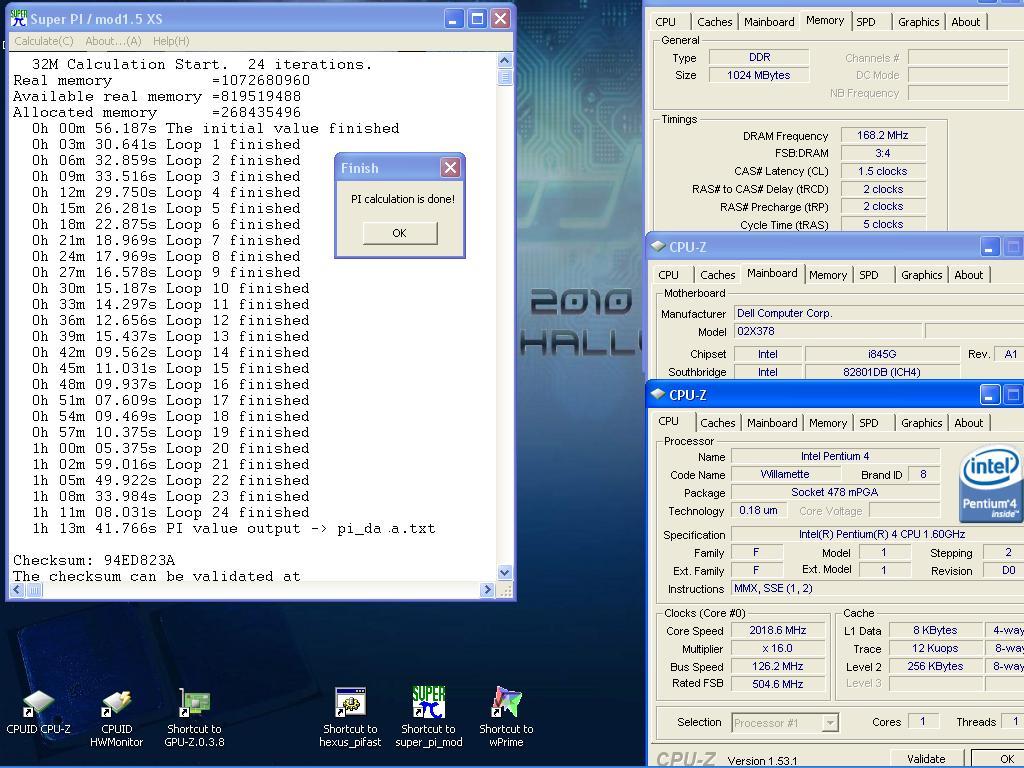Select Mainboard tab in top CPU-Z window

769,22
